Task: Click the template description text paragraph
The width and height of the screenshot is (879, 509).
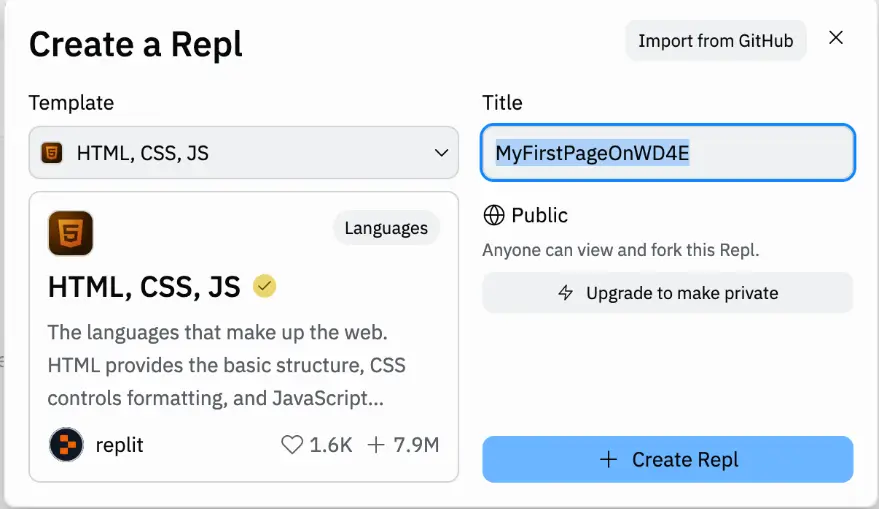Action: click(226, 365)
